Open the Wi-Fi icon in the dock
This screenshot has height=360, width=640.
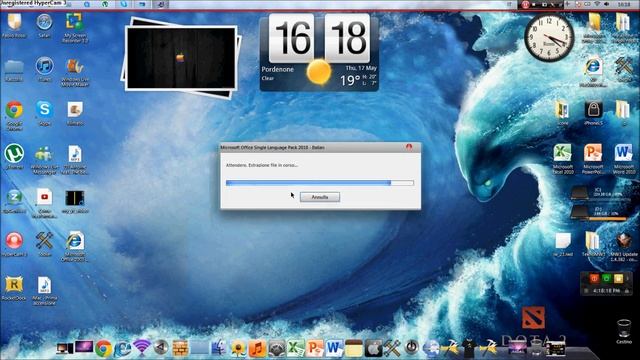pos(142,347)
